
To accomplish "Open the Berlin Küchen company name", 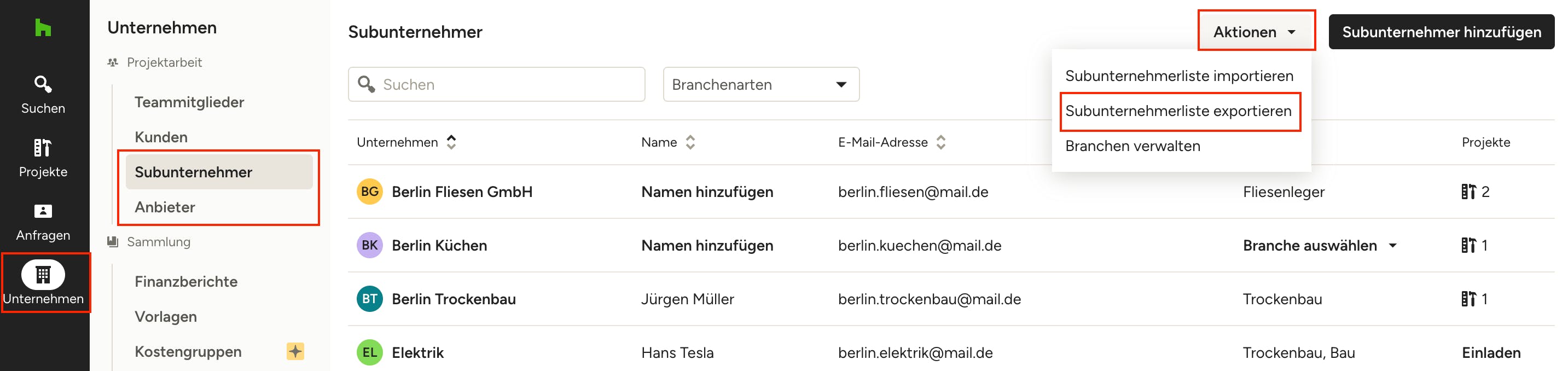I will pyautogui.click(x=439, y=246).
